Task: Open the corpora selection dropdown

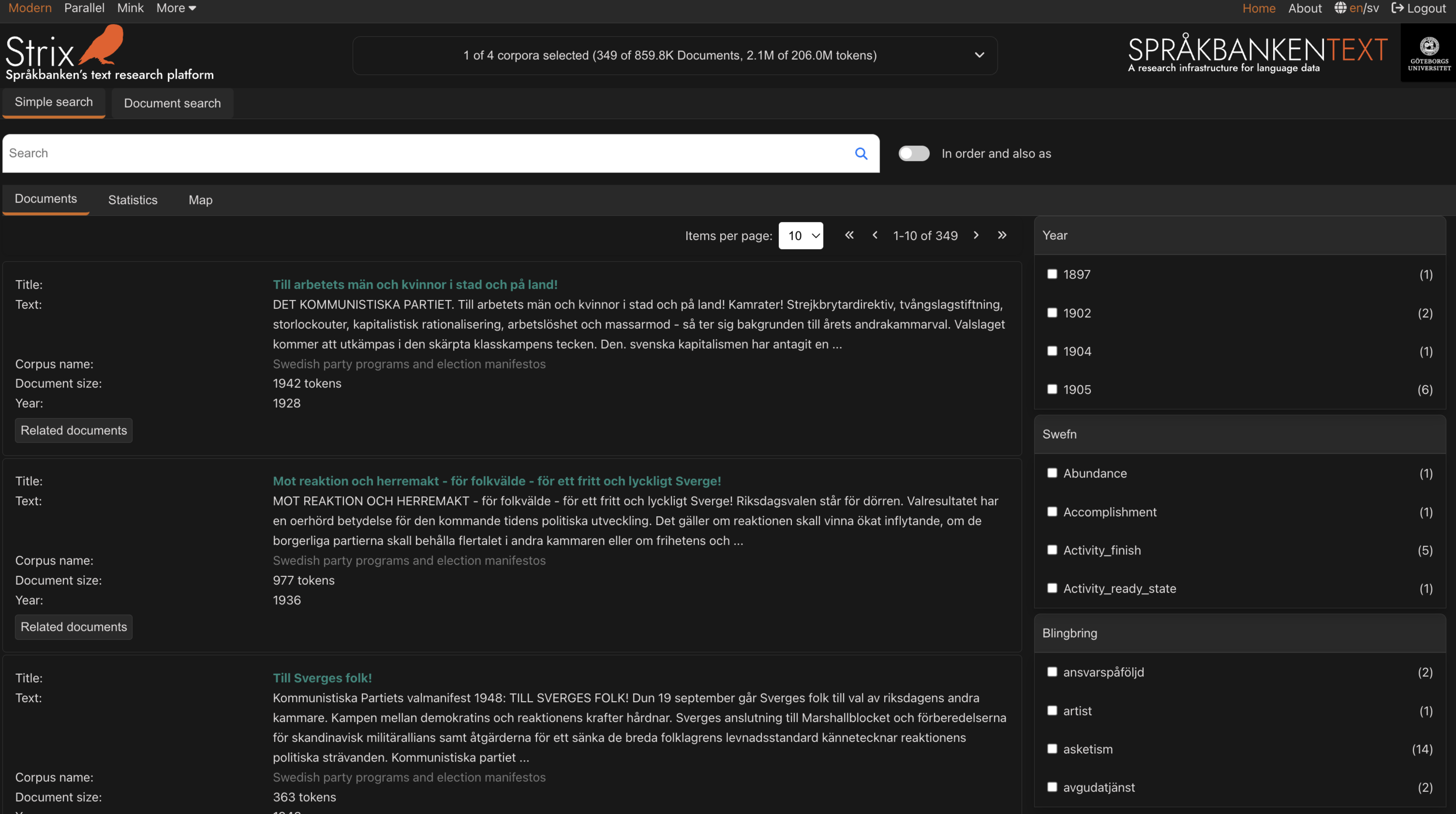Action: [x=675, y=56]
